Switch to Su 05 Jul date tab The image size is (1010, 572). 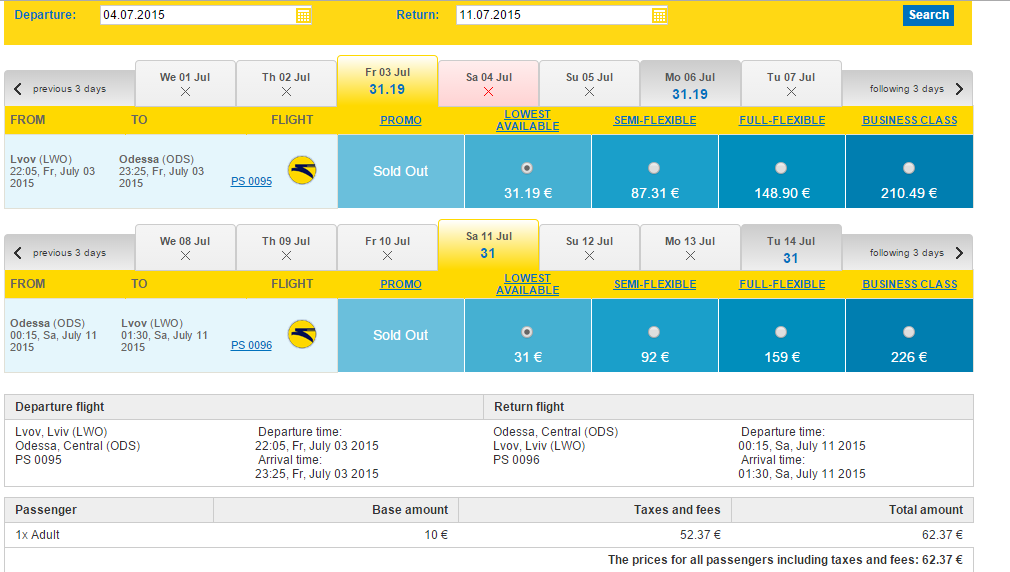pos(589,84)
